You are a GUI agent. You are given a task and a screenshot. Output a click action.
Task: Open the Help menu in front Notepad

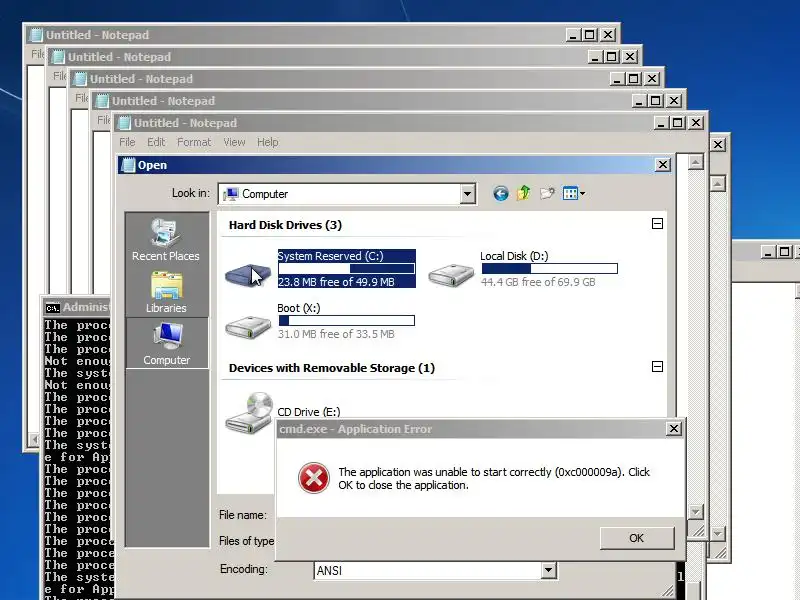coord(267,142)
